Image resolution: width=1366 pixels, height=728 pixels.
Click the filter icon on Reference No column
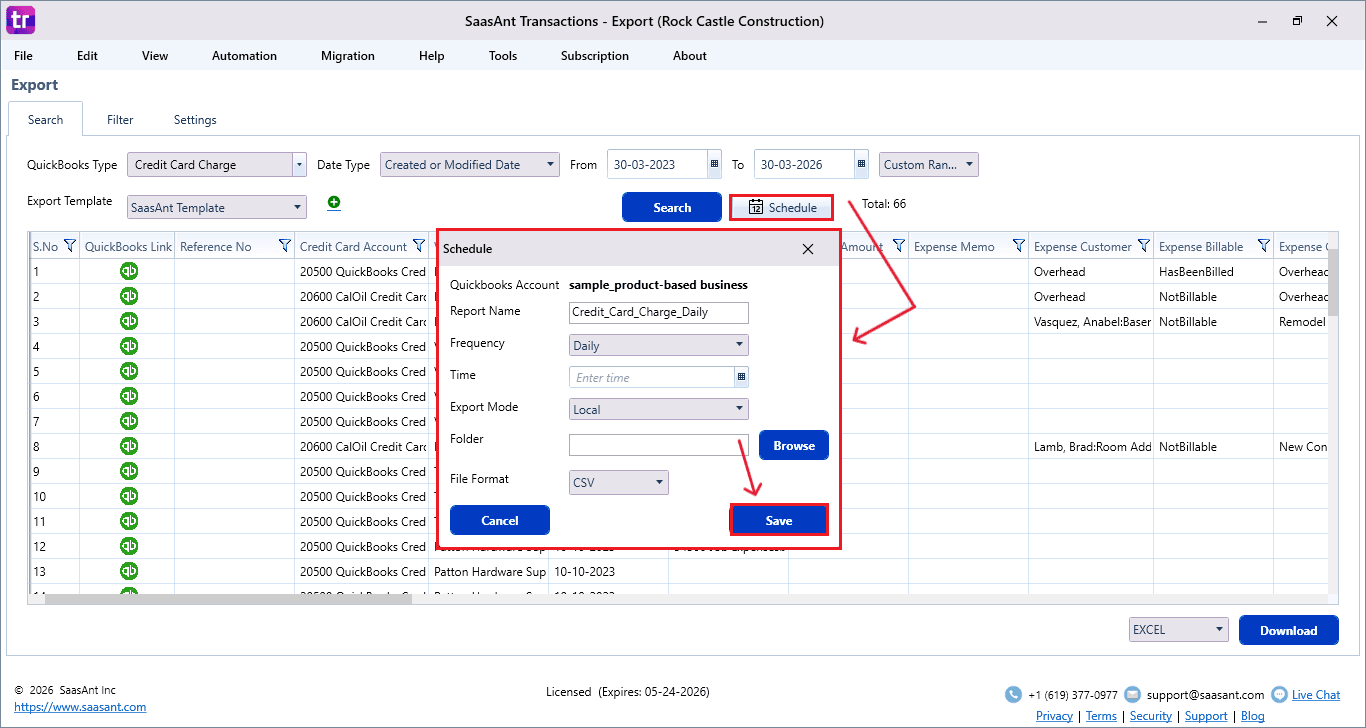coord(284,246)
